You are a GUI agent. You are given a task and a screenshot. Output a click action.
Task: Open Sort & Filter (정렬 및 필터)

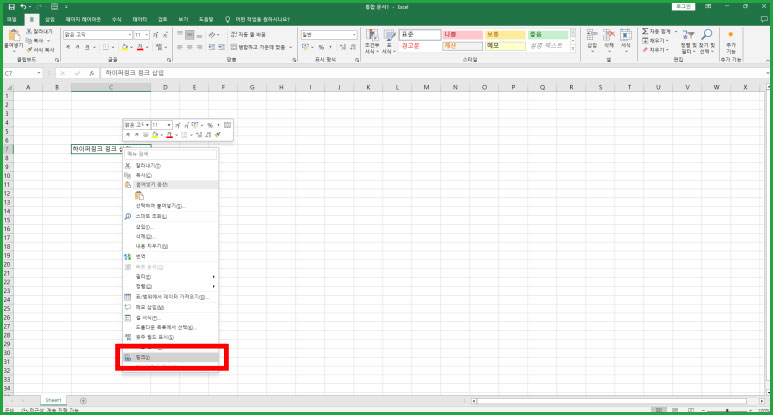pyautogui.click(x=688, y=41)
